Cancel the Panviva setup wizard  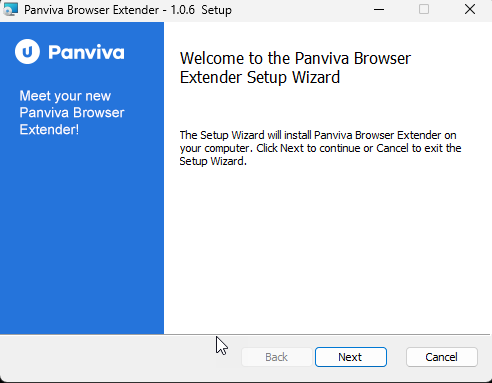tap(441, 357)
